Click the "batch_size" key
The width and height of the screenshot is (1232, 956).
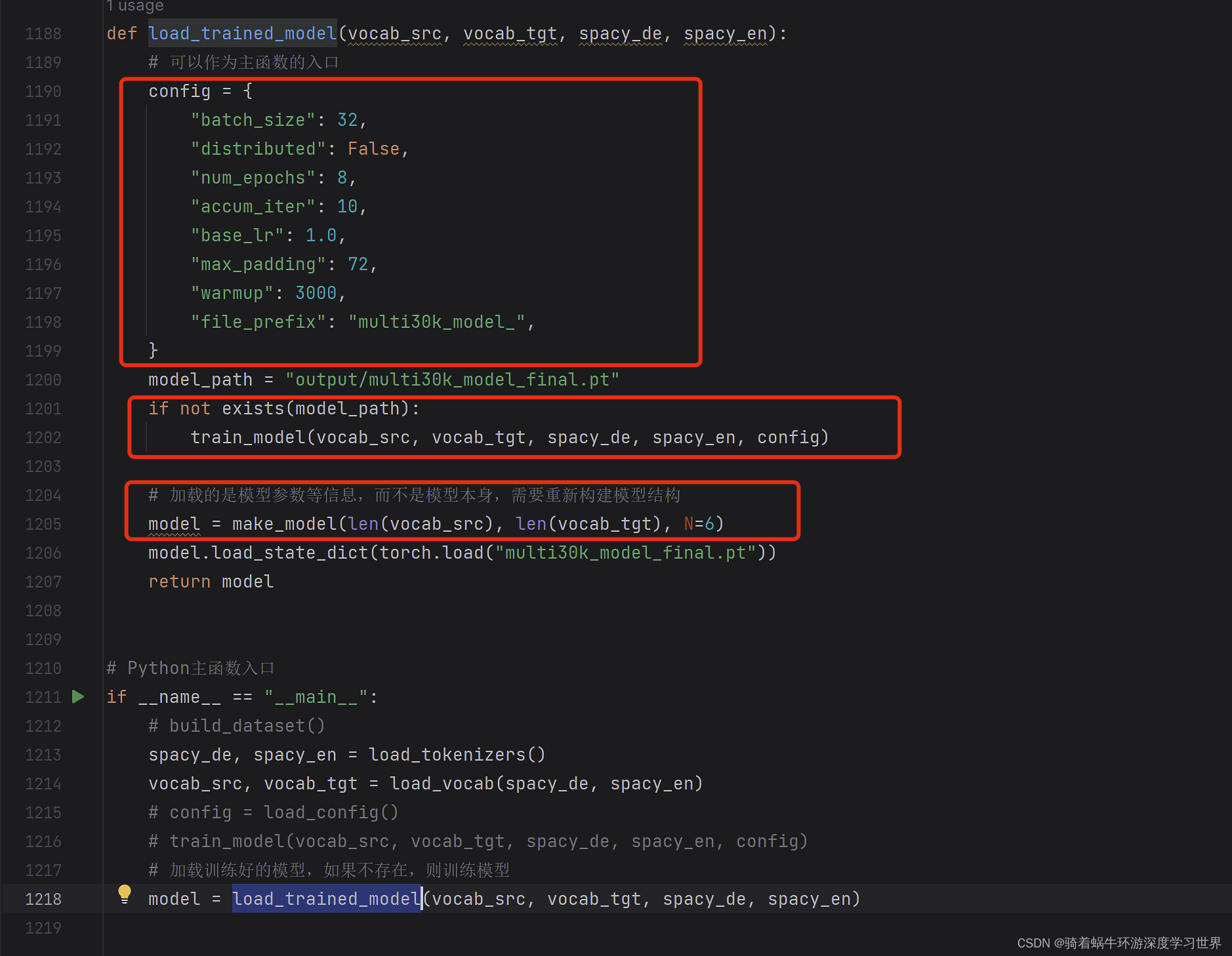pos(253,120)
